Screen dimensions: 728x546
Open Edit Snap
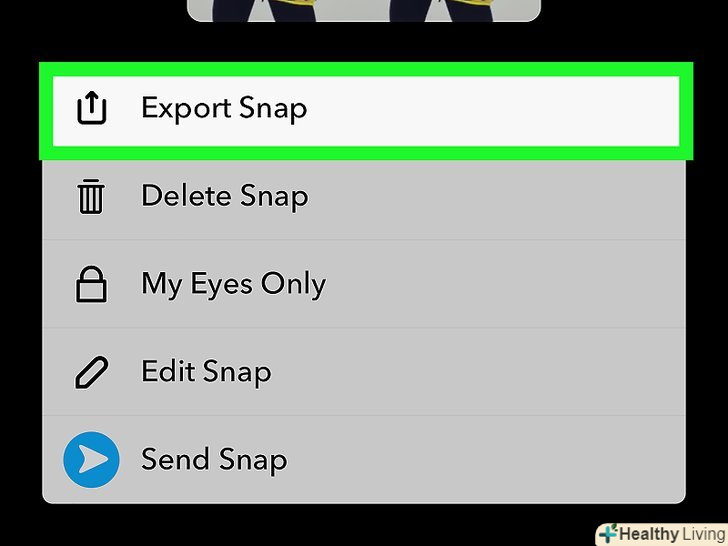coord(364,372)
